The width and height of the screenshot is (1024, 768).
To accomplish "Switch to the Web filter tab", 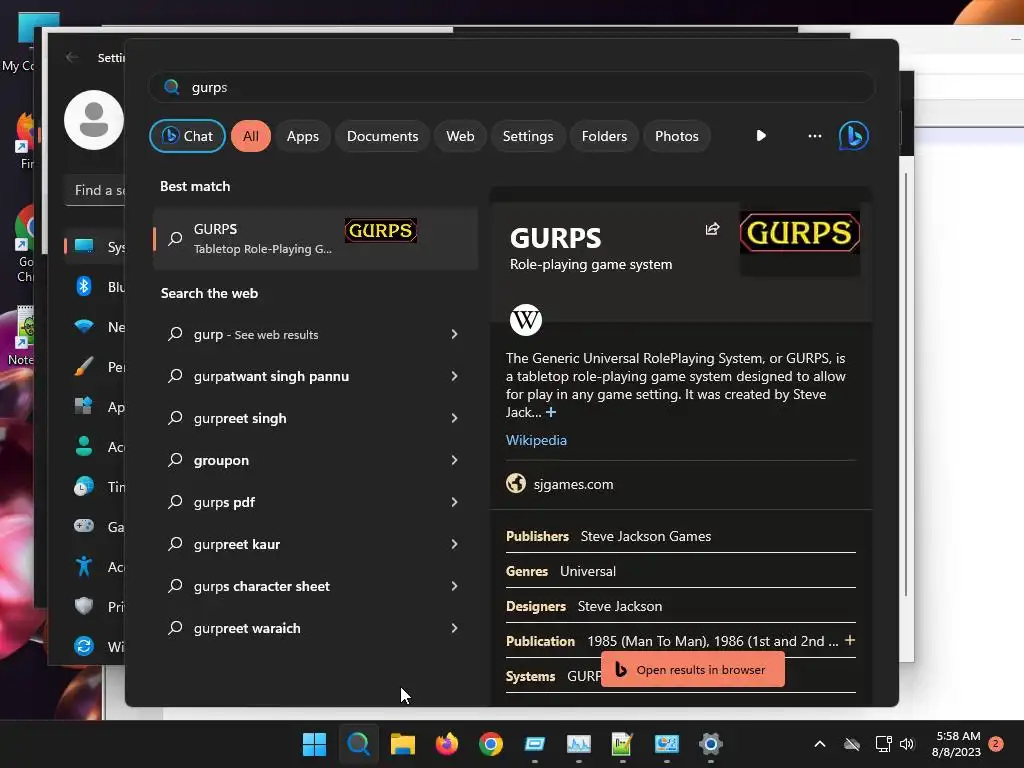I will (460, 136).
